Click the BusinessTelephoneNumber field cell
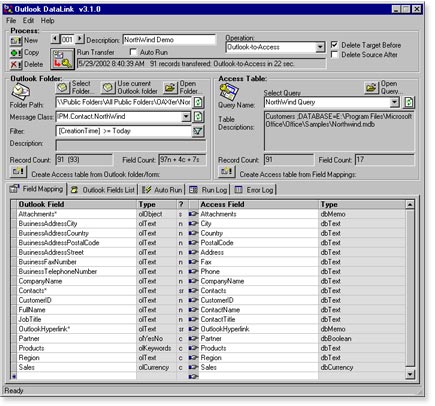The image size is (435, 406). point(77,272)
